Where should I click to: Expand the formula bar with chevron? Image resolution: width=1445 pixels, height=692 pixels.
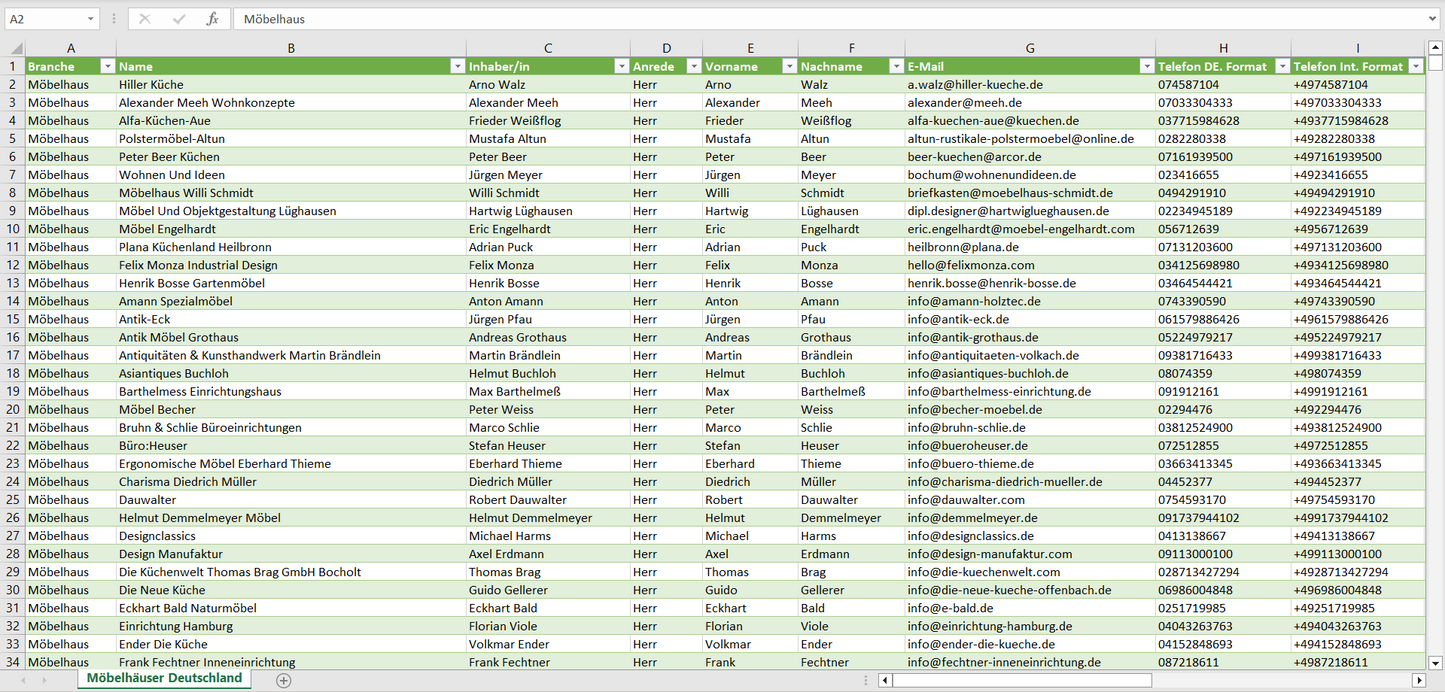1433,19
